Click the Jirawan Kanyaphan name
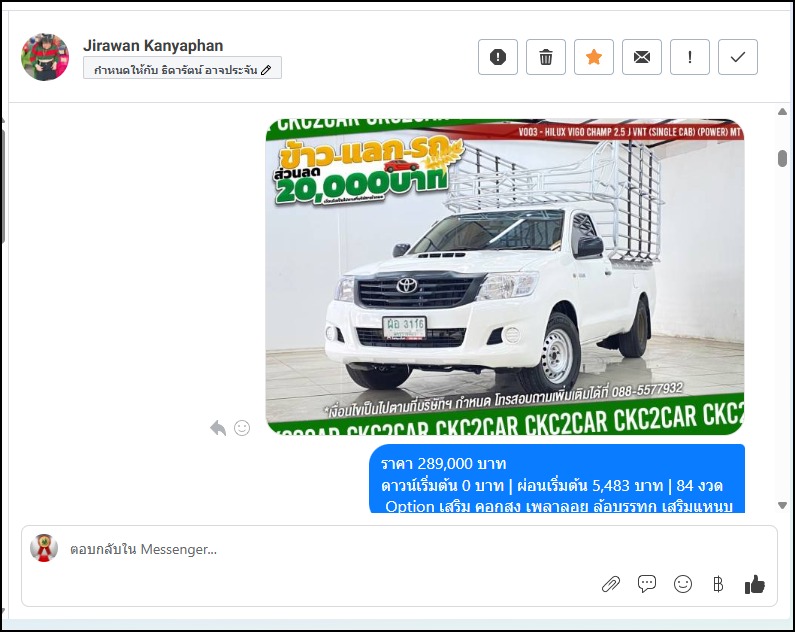The image size is (795, 632). (x=153, y=46)
